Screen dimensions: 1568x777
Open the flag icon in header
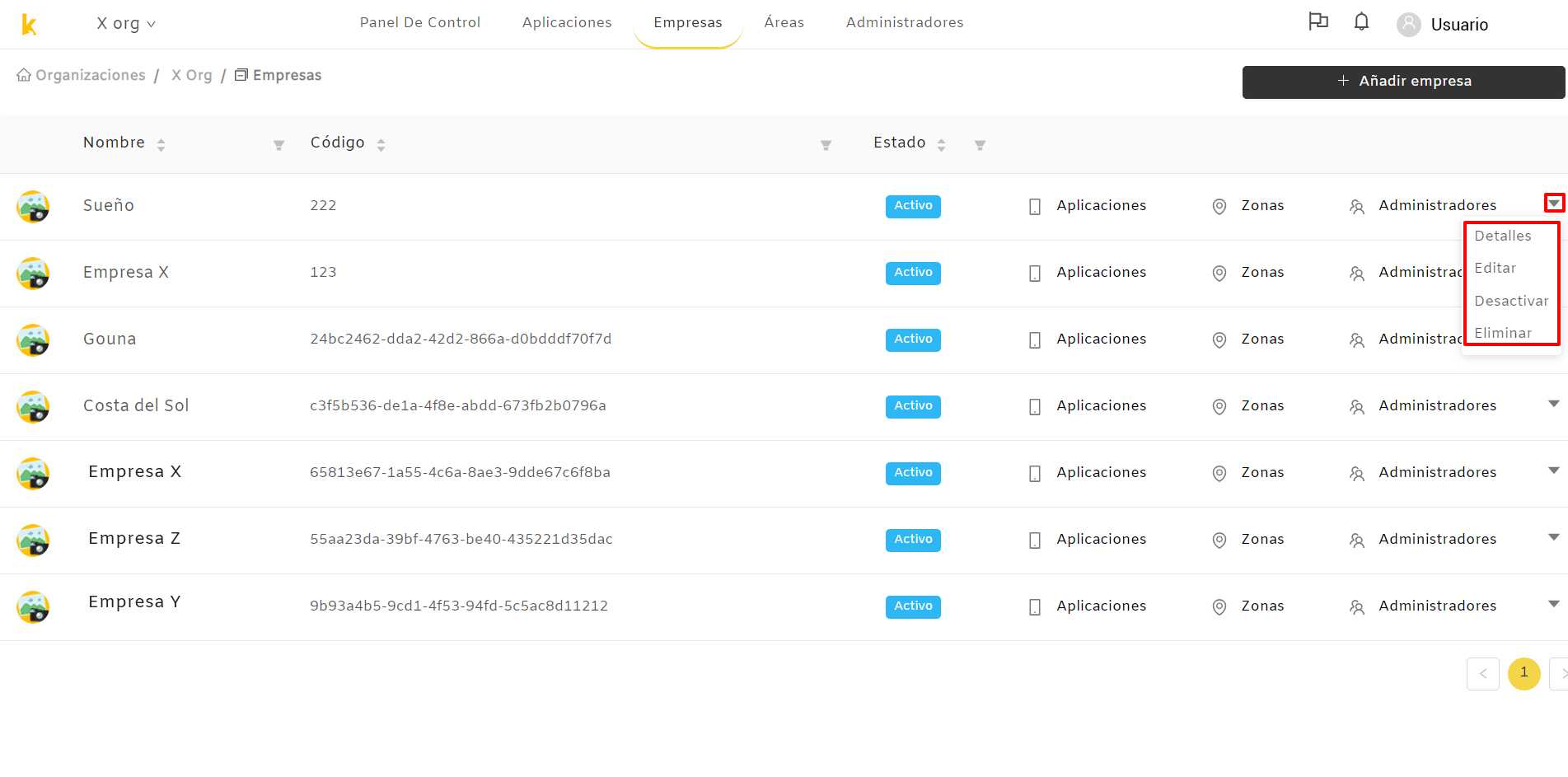(1318, 21)
